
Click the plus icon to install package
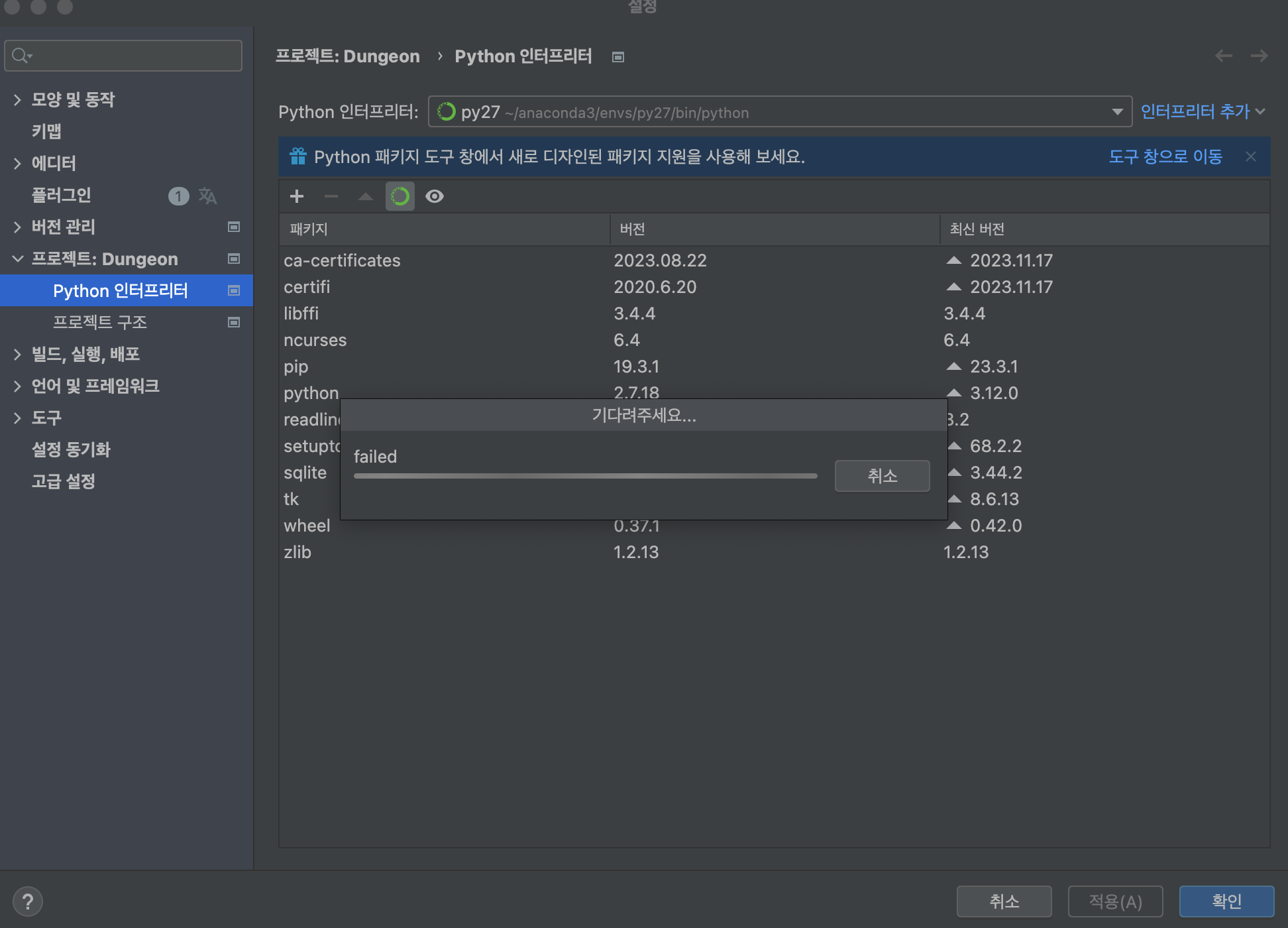click(x=297, y=196)
